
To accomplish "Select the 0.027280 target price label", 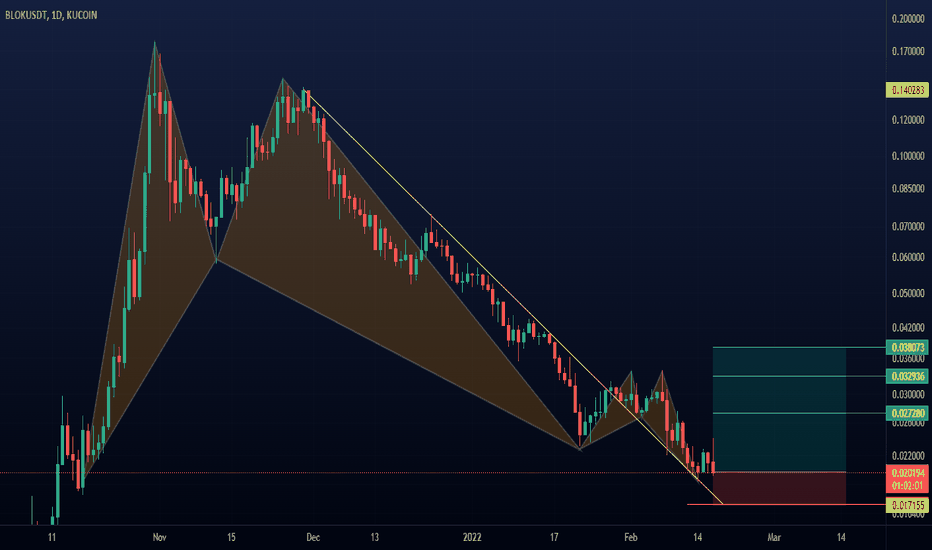I will [x=908, y=413].
